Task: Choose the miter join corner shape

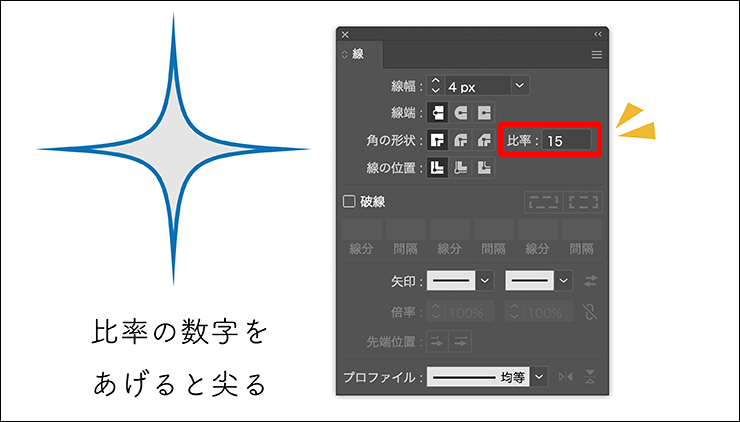Action: [438, 141]
